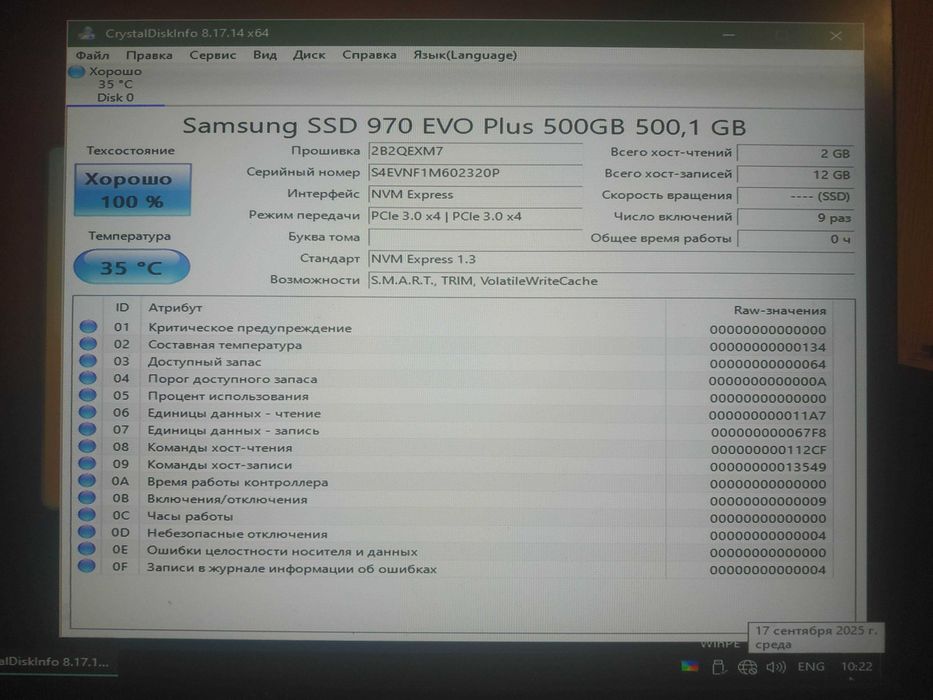The width and height of the screenshot is (933, 700).
Task: Click the Всего хост-чтений value 2 GB
Action: (796, 154)
